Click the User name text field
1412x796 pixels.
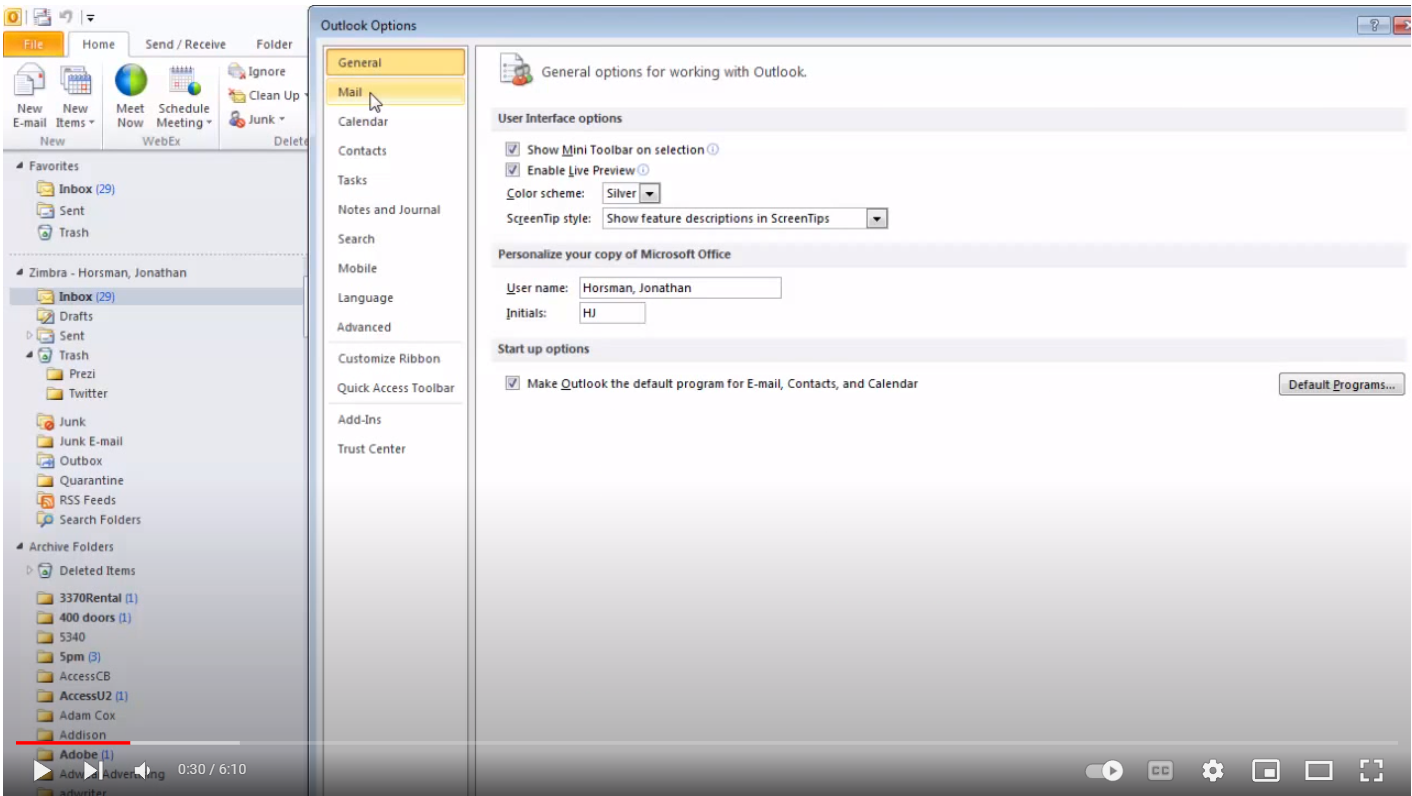(x=680, y=288)
